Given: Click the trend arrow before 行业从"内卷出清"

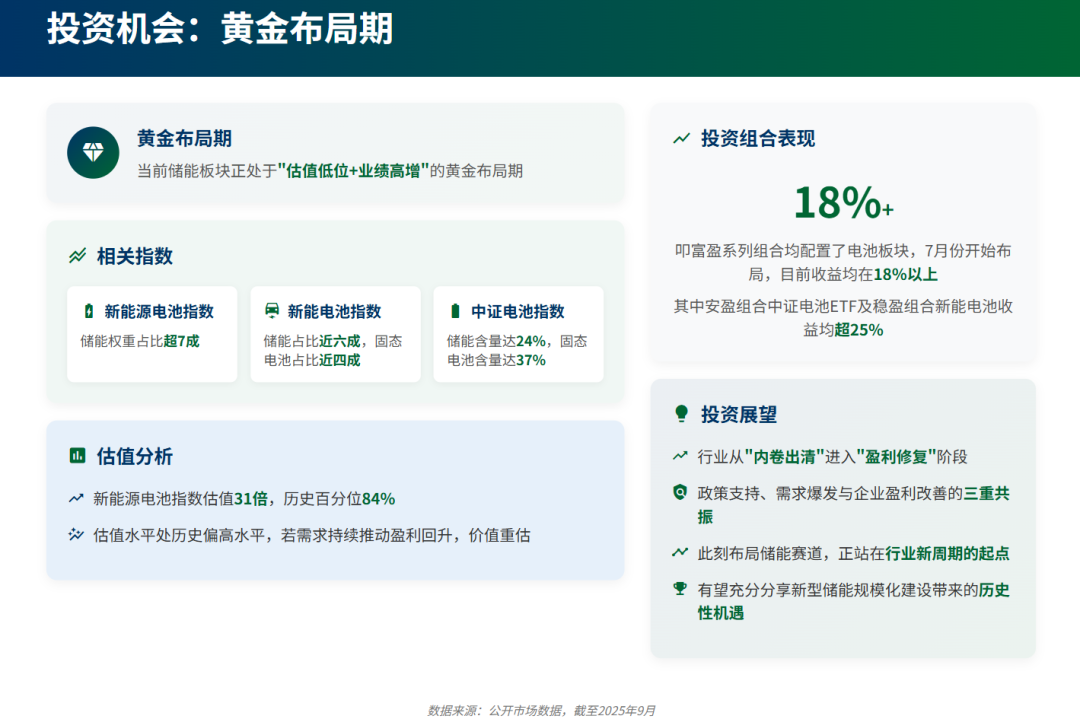Looking at the screenshot, I should coord(681,457).
